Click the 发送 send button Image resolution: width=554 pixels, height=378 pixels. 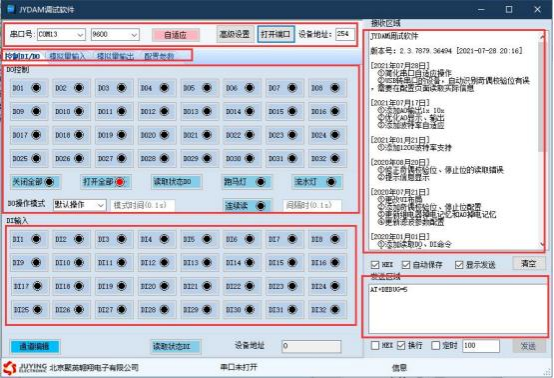(529, 346)
